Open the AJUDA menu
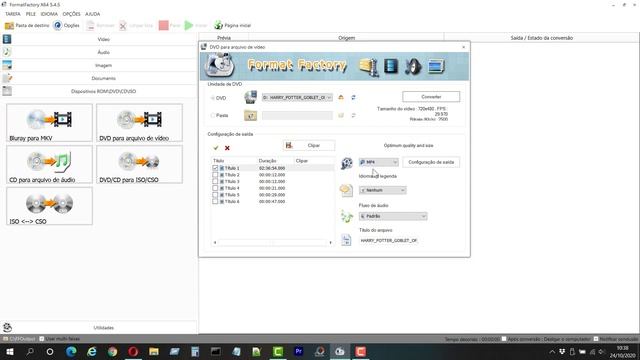This screenshot has height=360, width=640. tap(93, 14)
